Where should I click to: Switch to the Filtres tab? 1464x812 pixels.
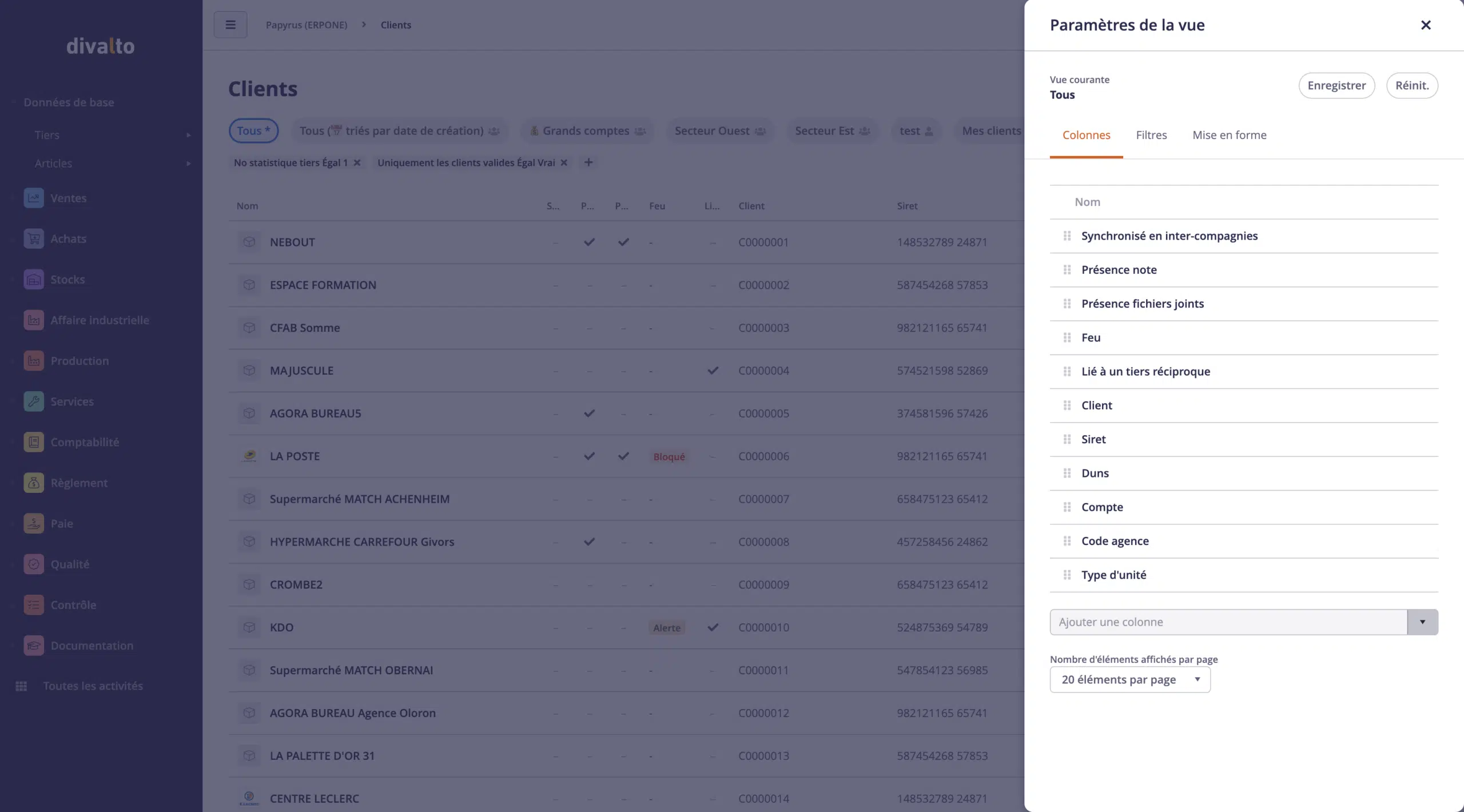click(x=1151, y=135)
